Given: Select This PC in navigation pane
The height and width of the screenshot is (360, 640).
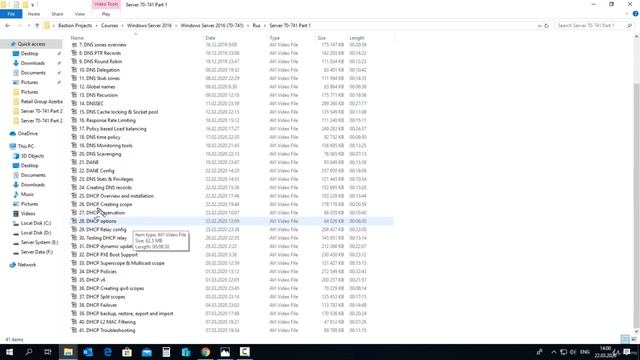Looking at the screenshot, I should pyautogui.click(x=26, y=146).
